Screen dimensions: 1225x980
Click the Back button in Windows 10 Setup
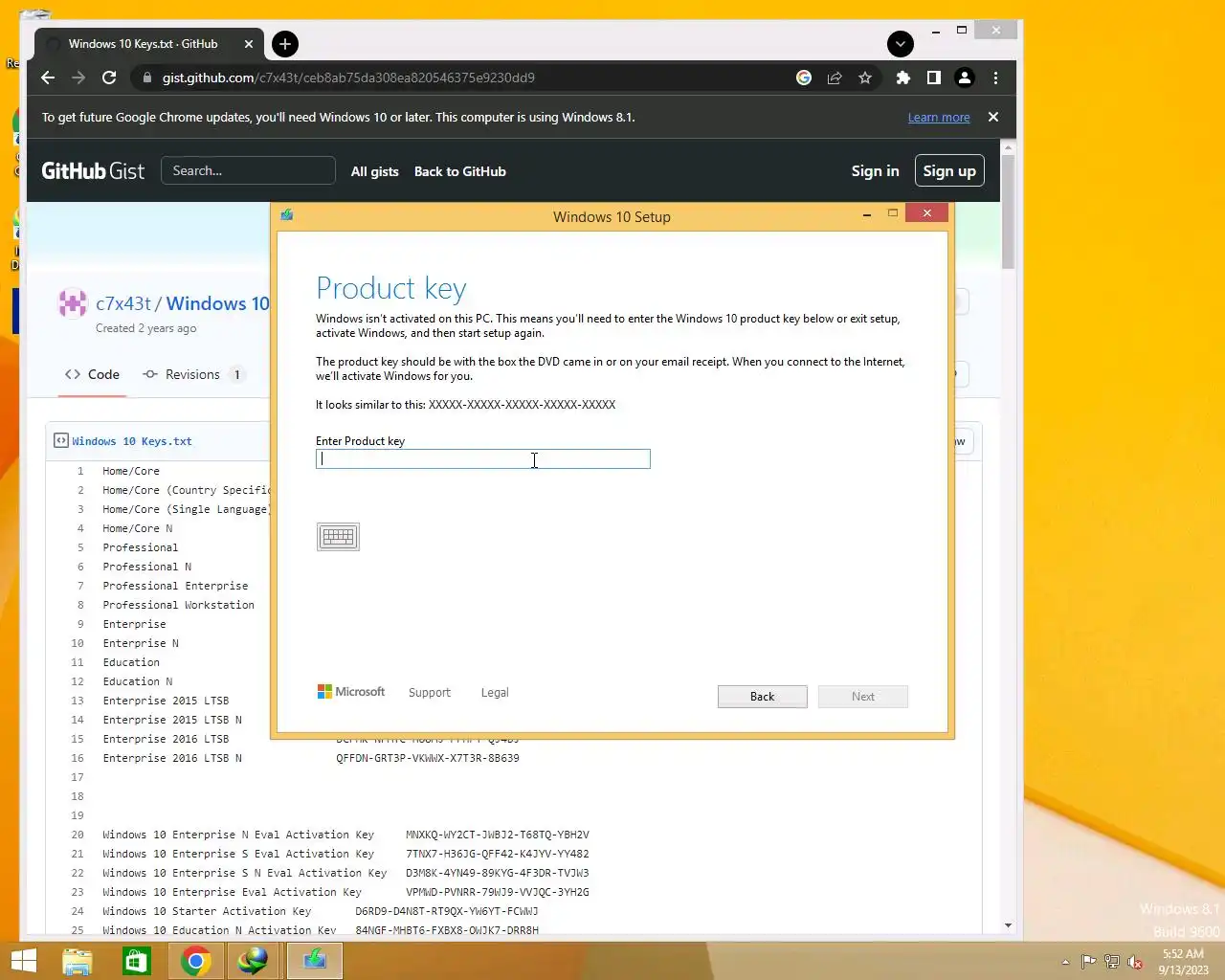(762, 697)
